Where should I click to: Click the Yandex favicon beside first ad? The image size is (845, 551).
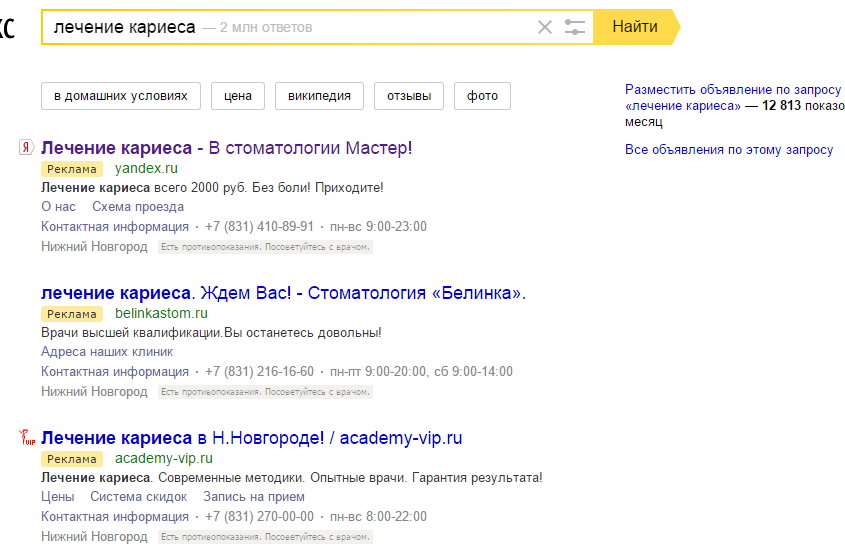tap(26, 147)
